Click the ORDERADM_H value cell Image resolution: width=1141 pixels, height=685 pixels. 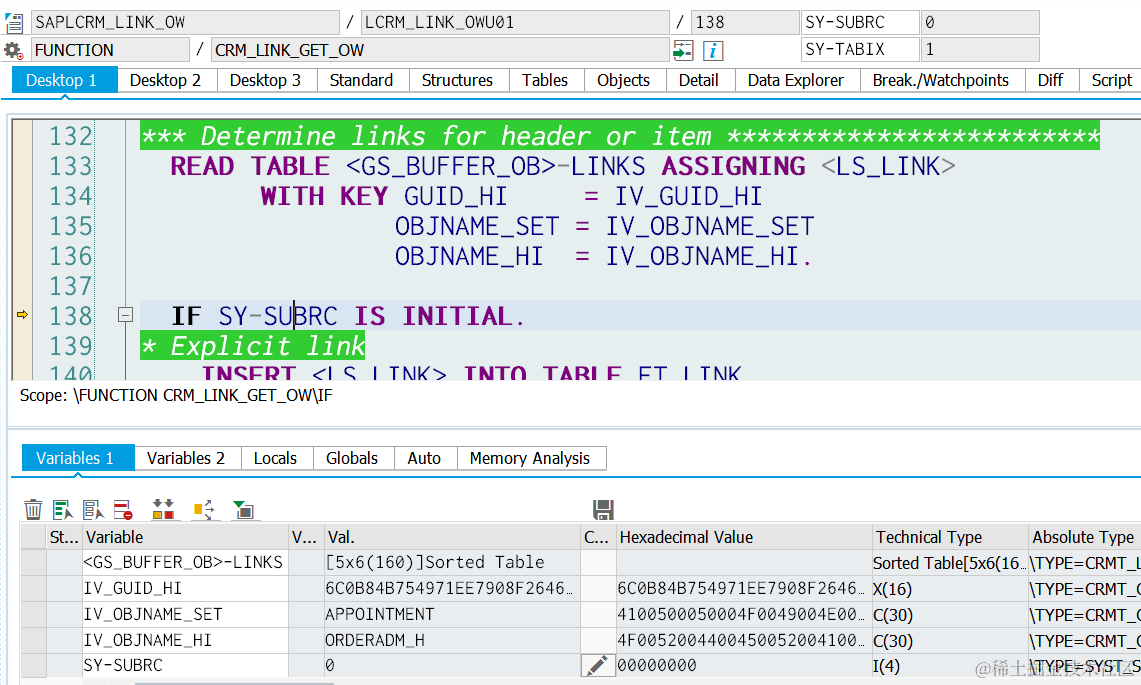452,641
